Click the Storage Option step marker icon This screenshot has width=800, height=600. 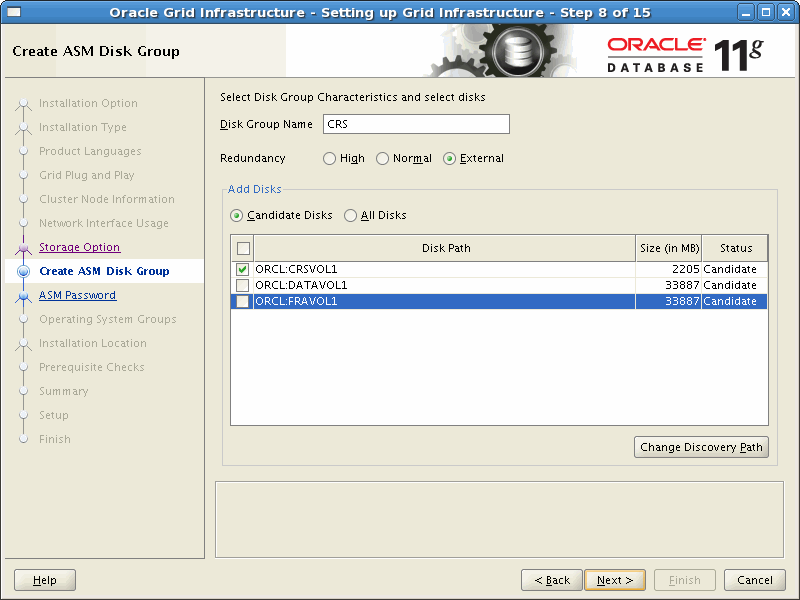23,247
